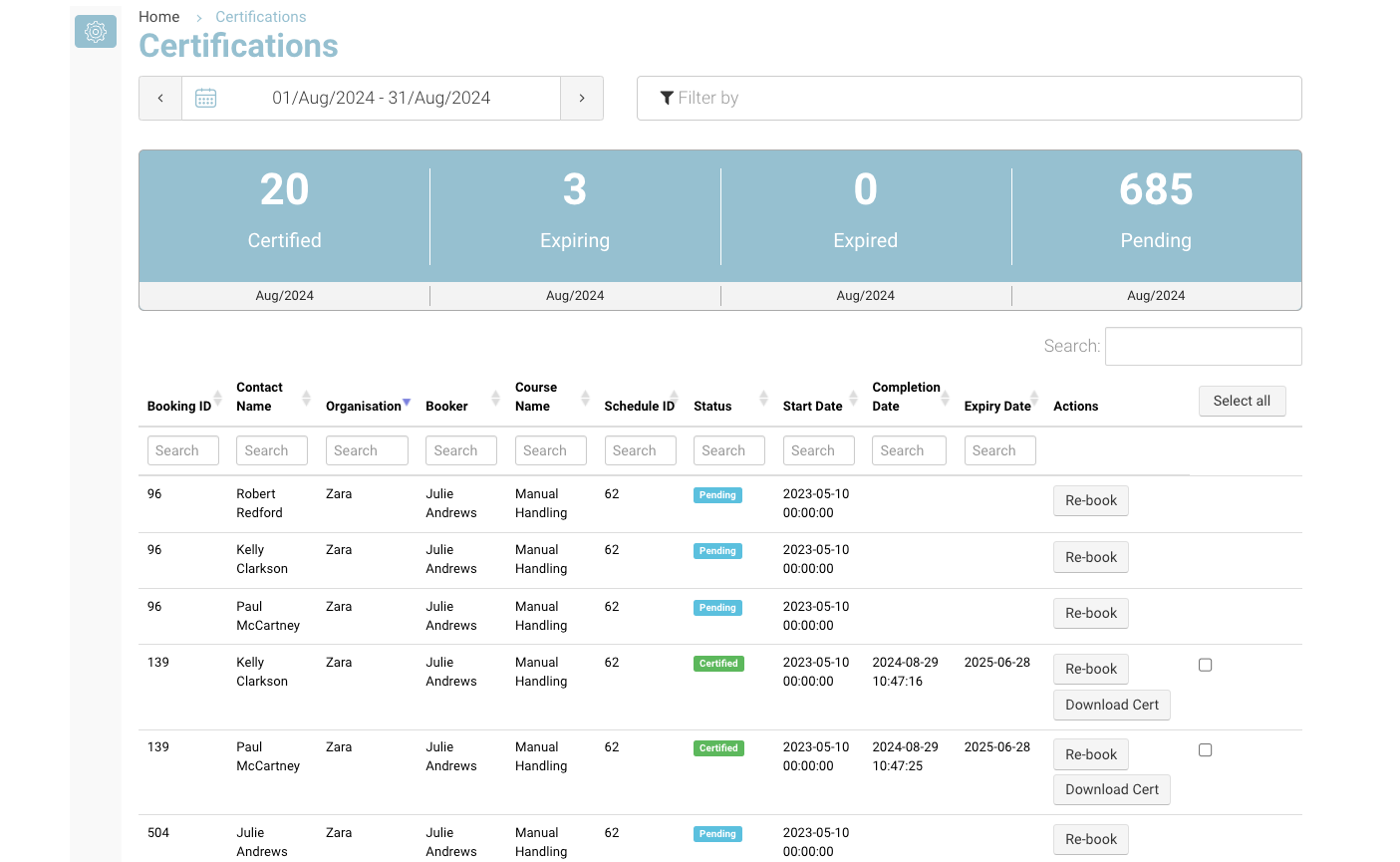Sort by Expiry Date column header
Screen dimensions: 1400x862
pyautogui.click(x=996, y=406)
